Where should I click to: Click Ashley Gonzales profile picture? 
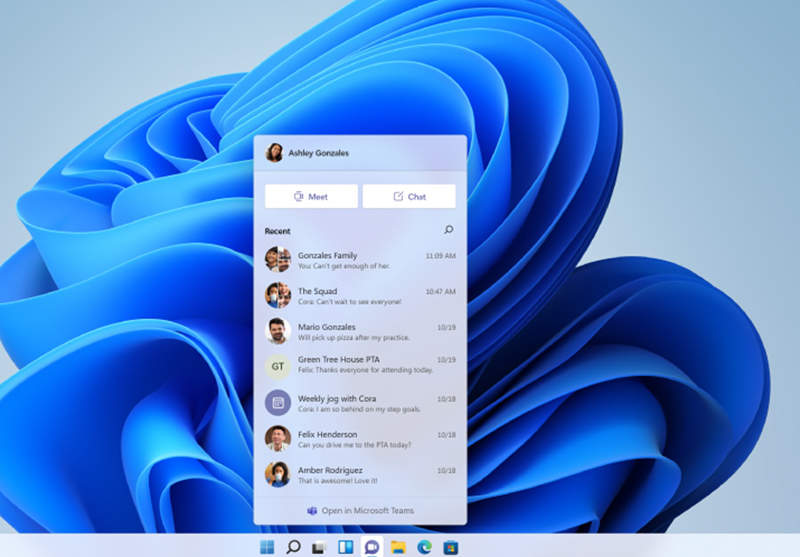274,153
